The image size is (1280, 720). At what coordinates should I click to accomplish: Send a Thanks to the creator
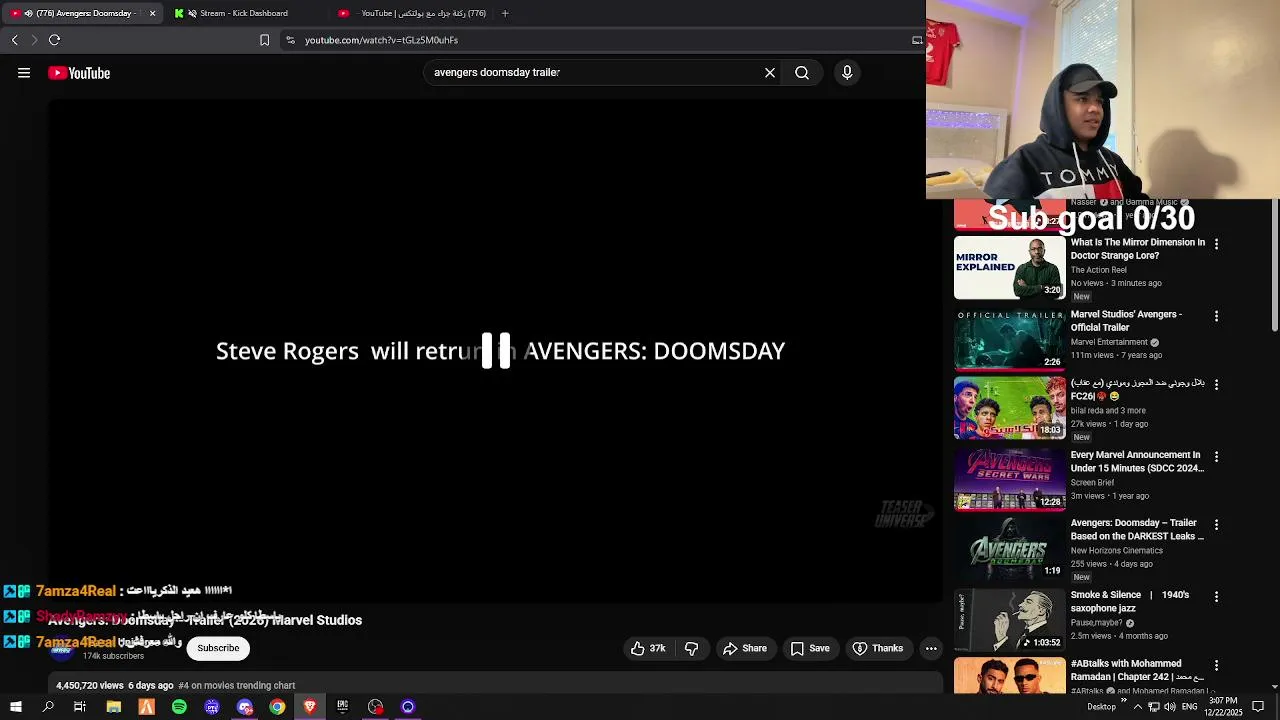coord(877,648)
